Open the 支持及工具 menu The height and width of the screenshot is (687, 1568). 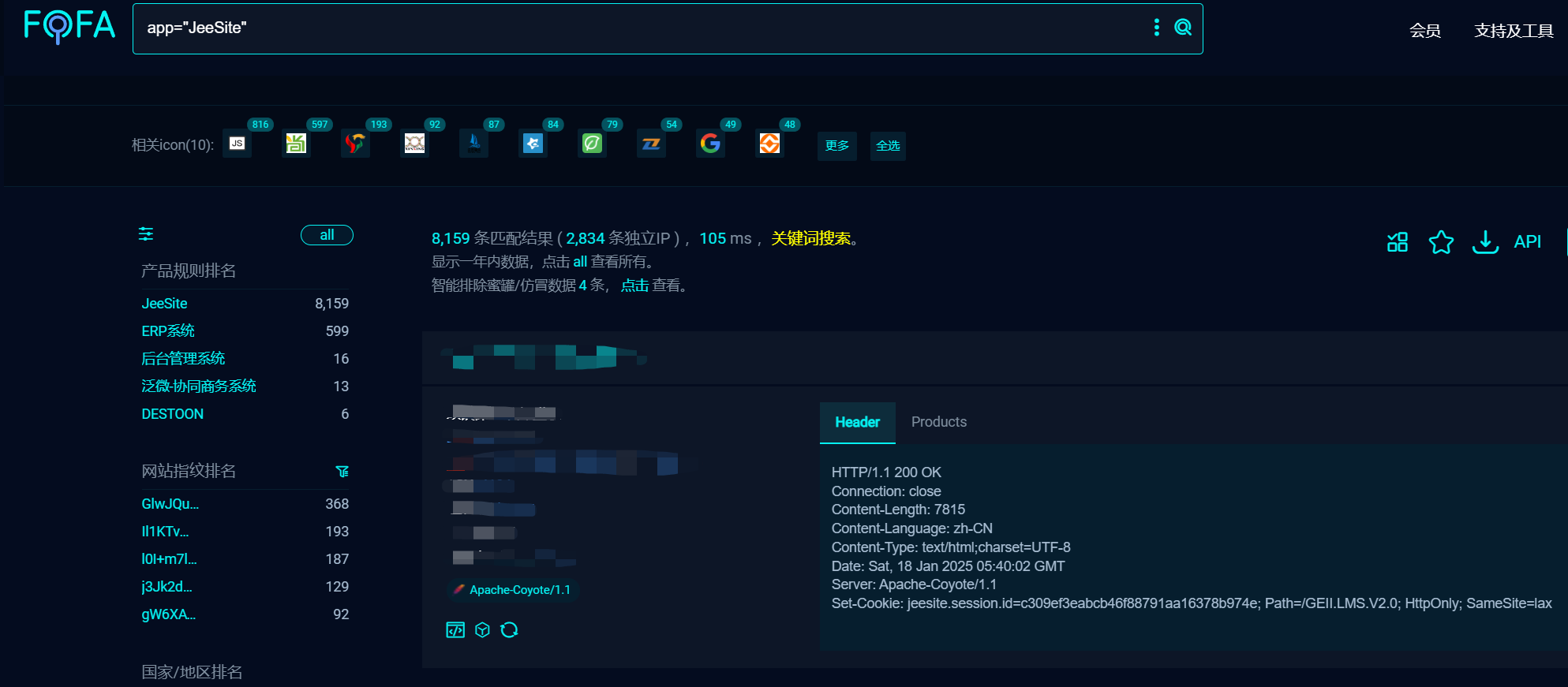point(1514,31)
